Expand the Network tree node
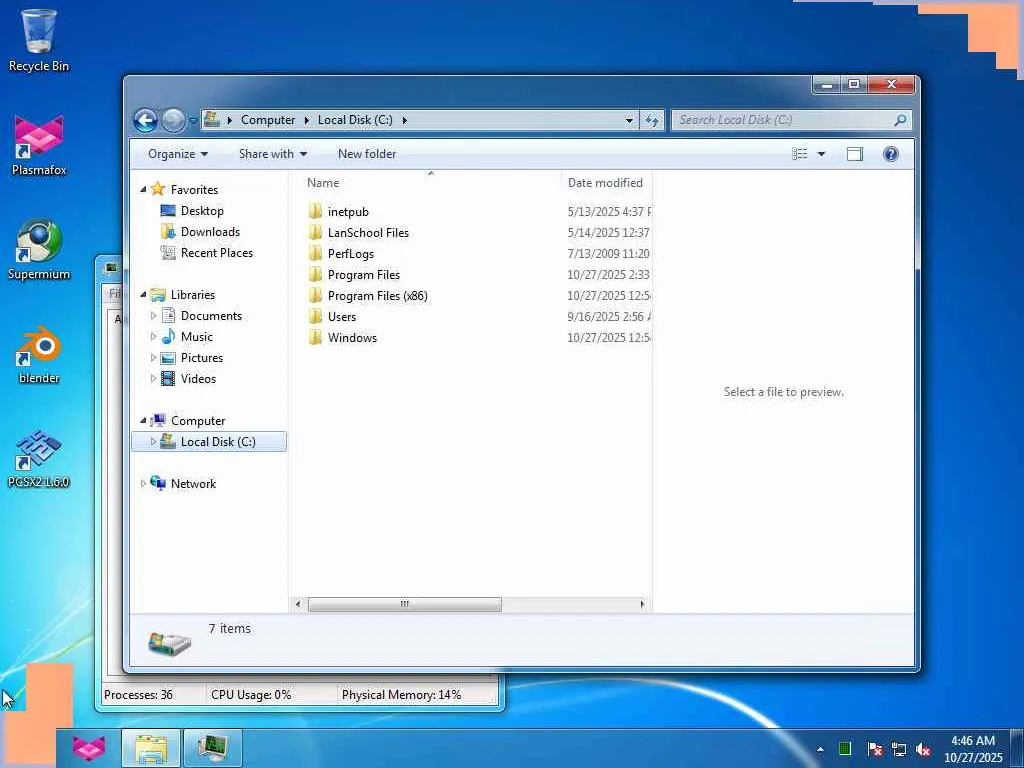 (x=143, y=483)
